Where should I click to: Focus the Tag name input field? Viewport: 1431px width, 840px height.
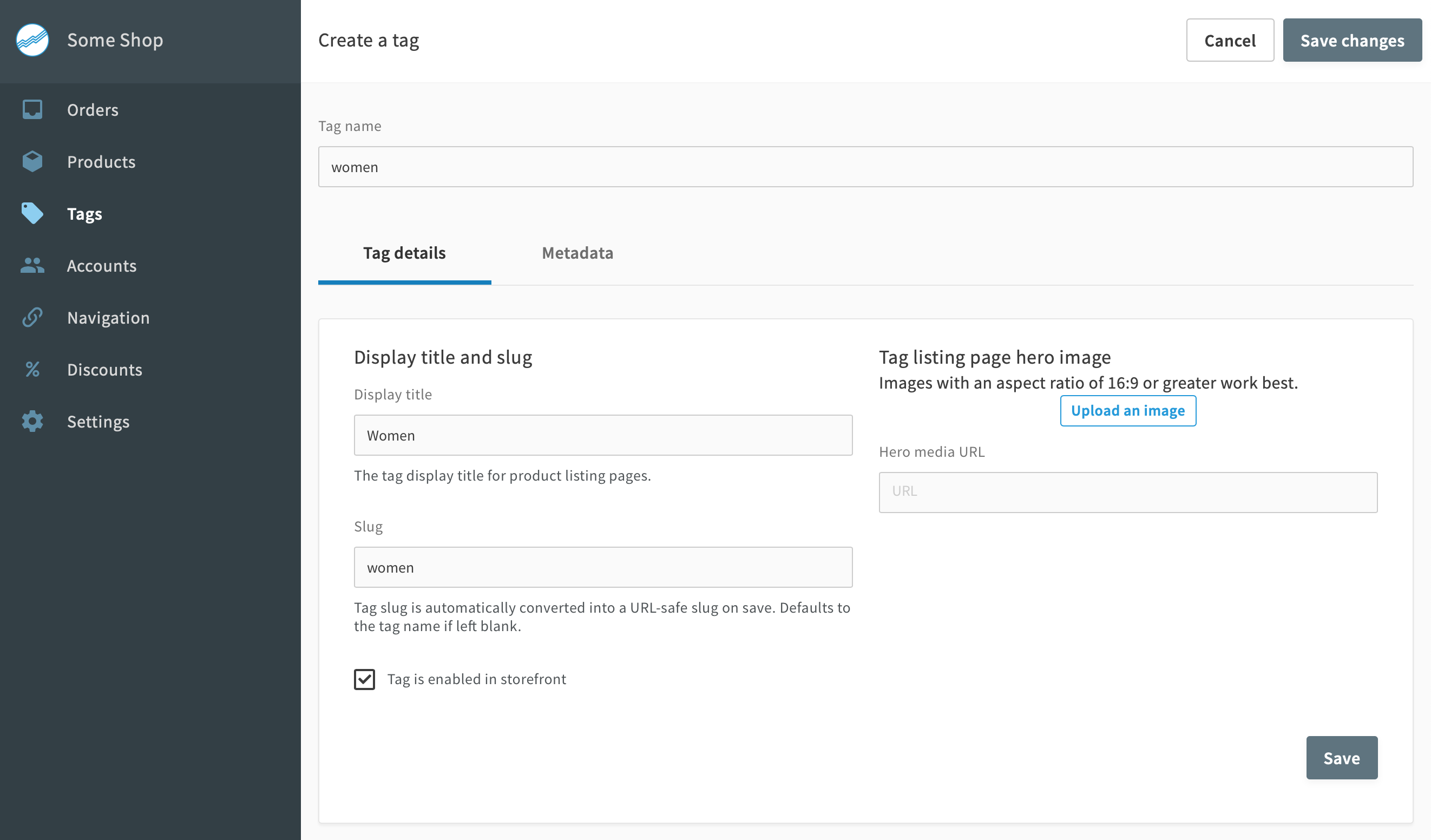865,167
